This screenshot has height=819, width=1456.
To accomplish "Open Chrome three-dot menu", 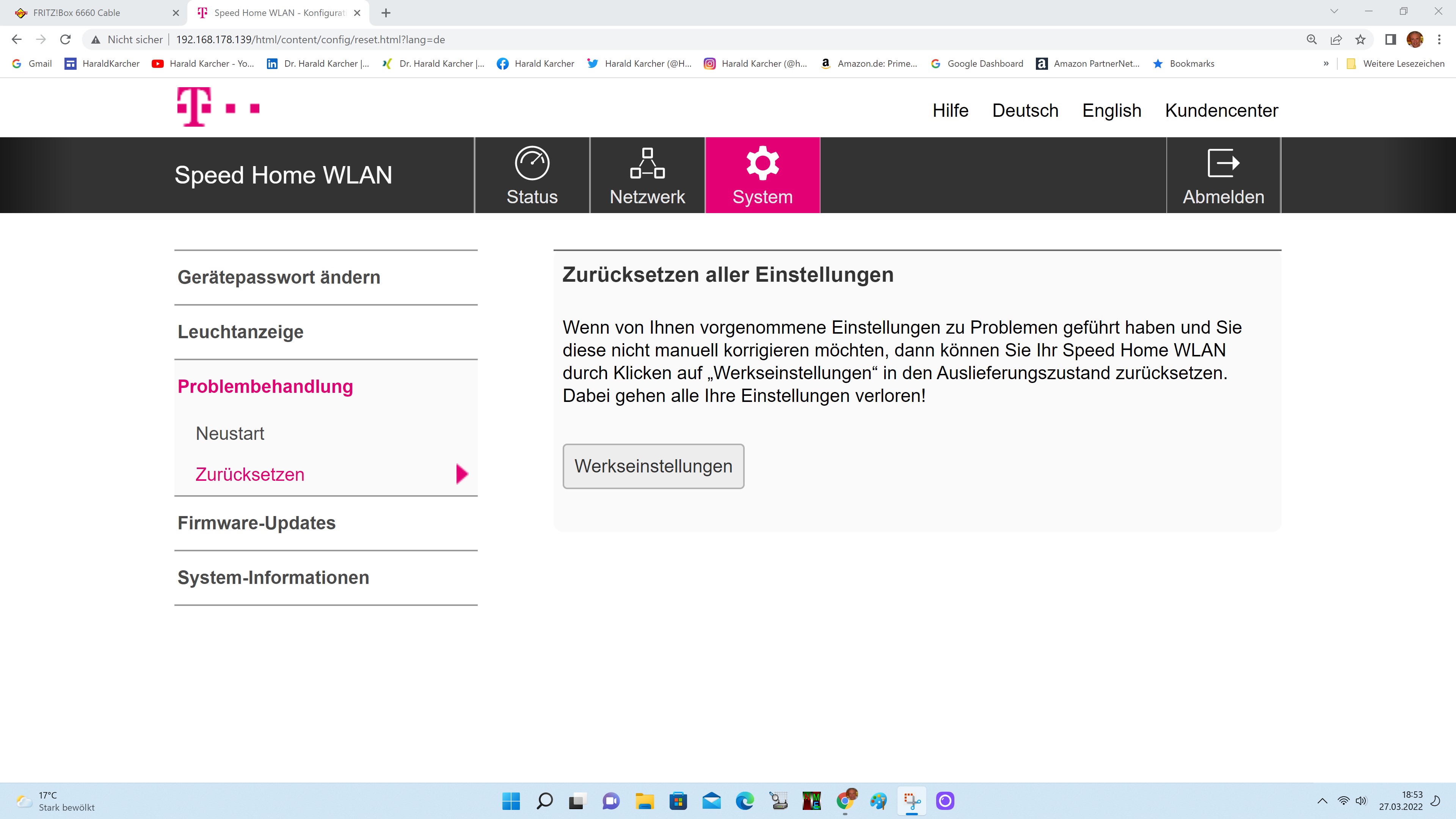I will 1440,39.
